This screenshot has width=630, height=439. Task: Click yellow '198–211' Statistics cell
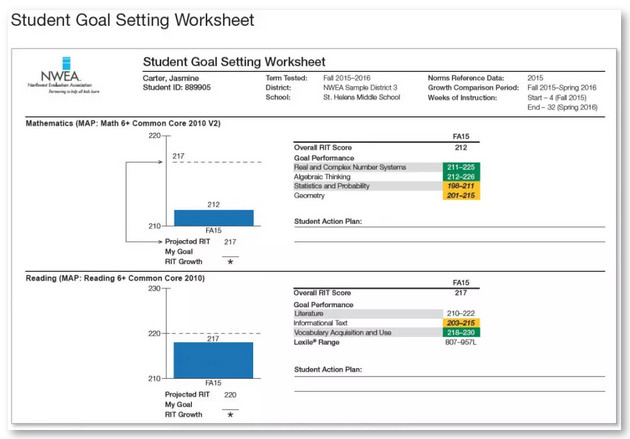[x=461, y=186]
